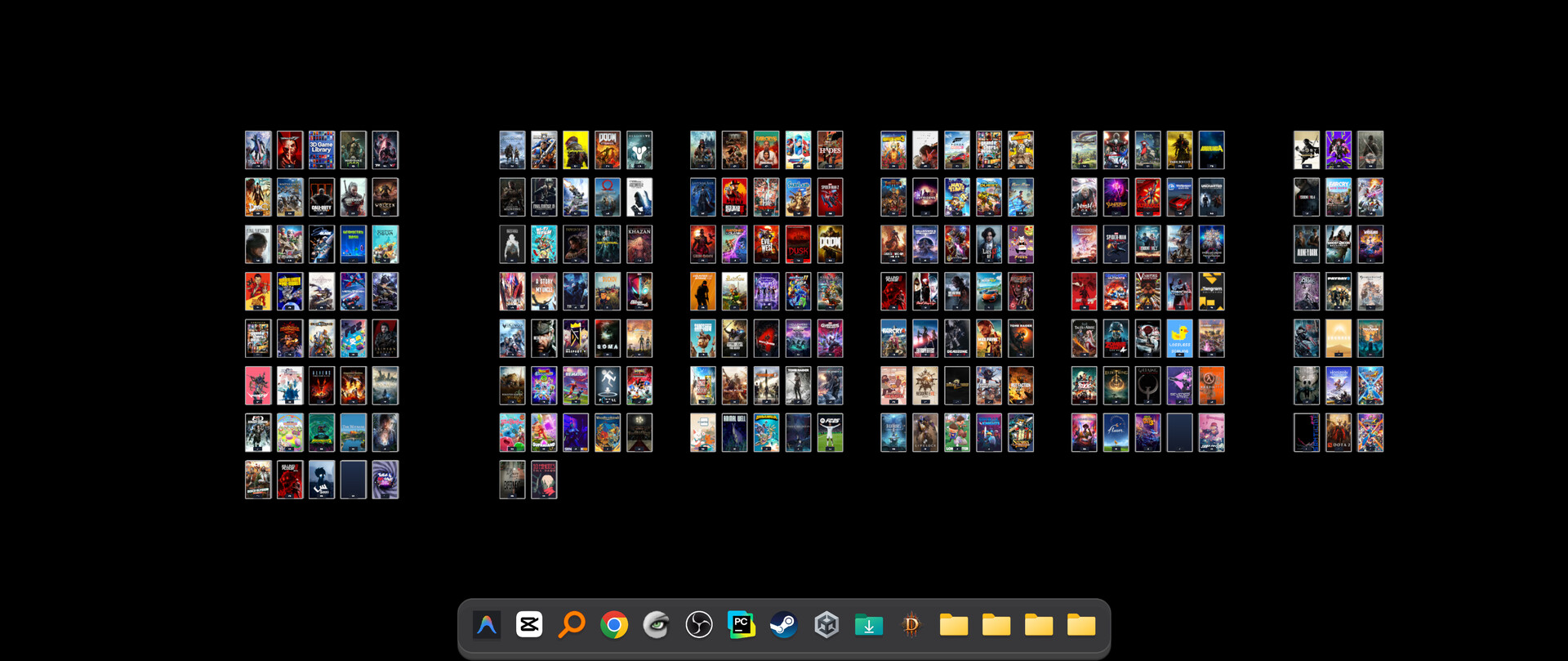Open the Arc-style rainbow A app

(487, 625)
